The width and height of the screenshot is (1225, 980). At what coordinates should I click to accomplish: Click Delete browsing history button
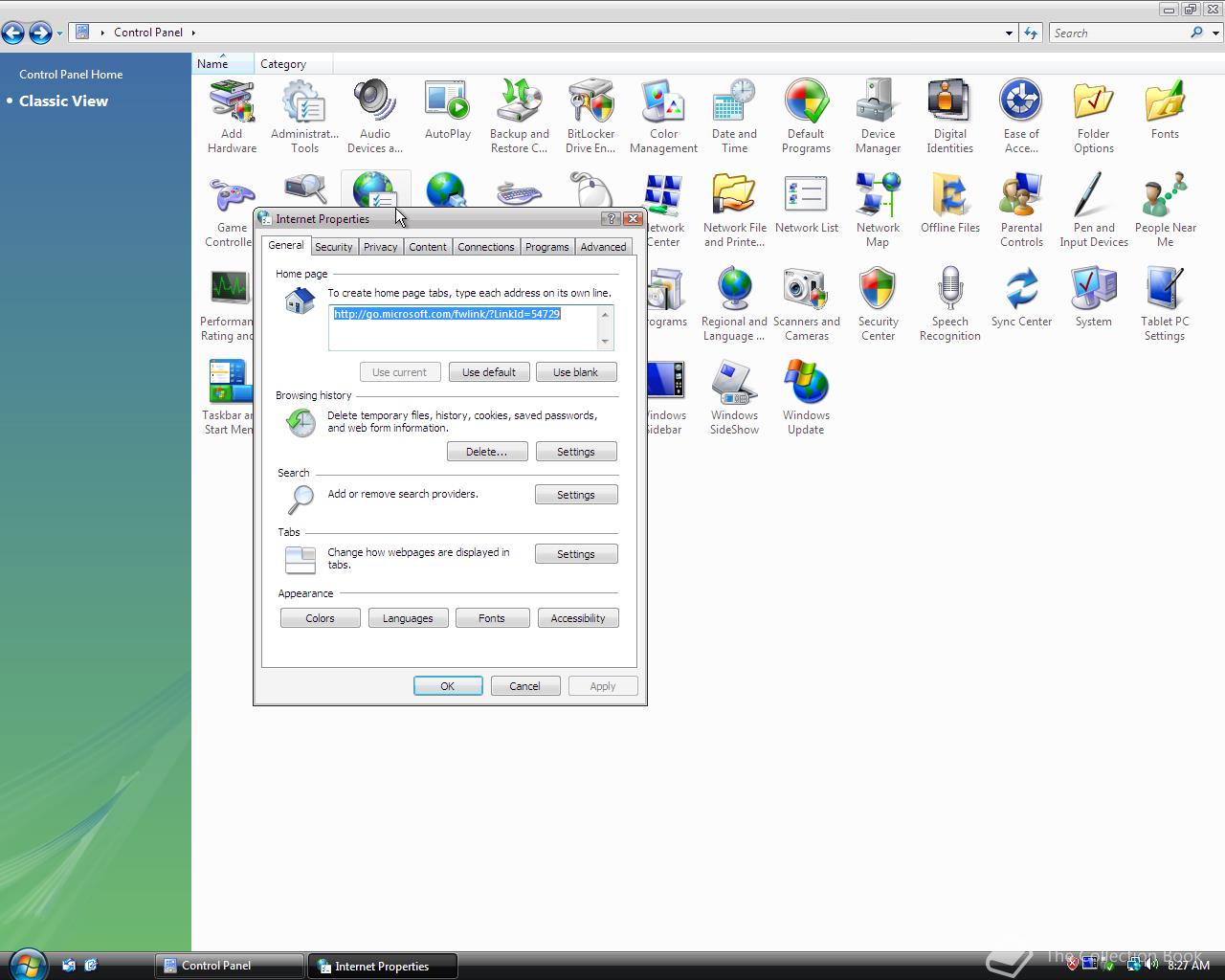(x=487, y=452)
